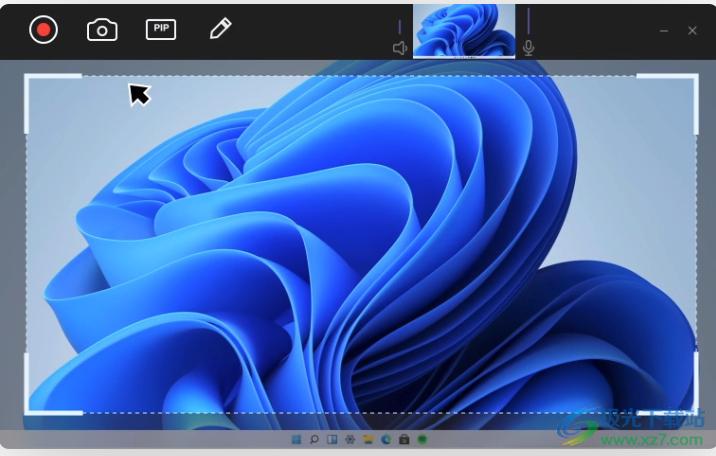Take a screenshot with the camera icon
The width and height of the screenshot is (716, 456).
[102, 30]
